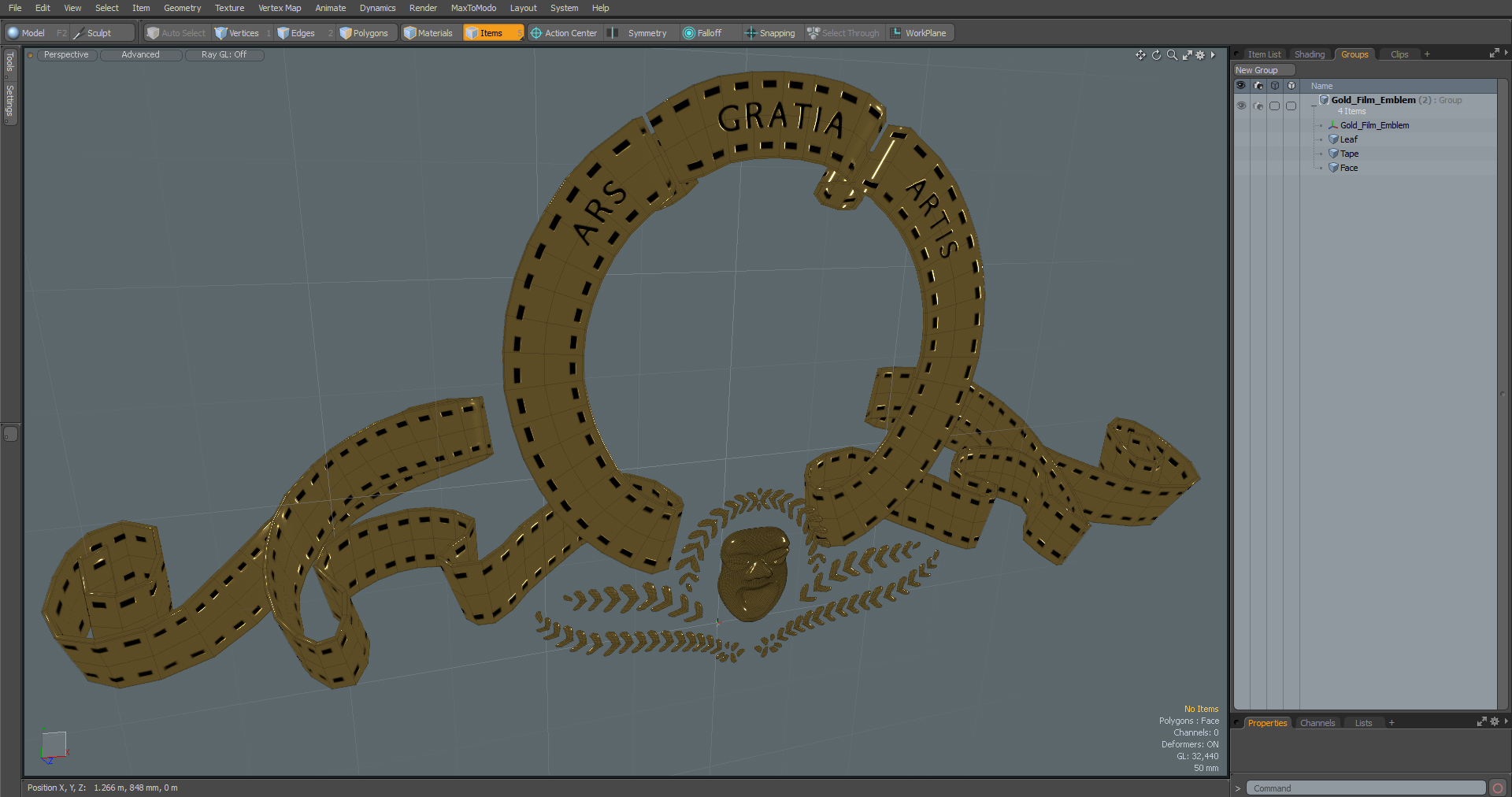This screenshot has height=797, width=1512.
Task: Add a new tab next to Lists
Action: (1392, 723)
